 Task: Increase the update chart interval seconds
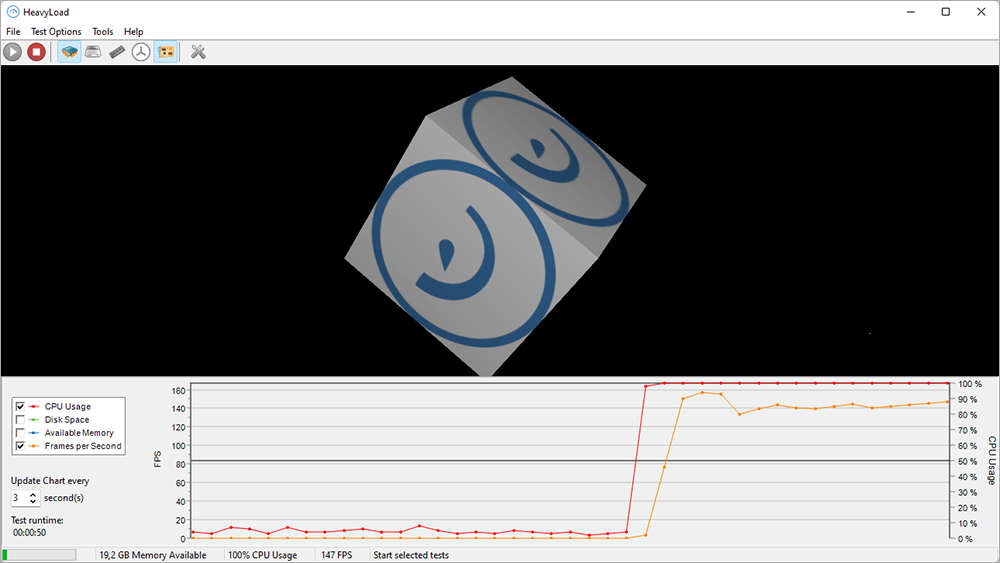click(33, 494)
